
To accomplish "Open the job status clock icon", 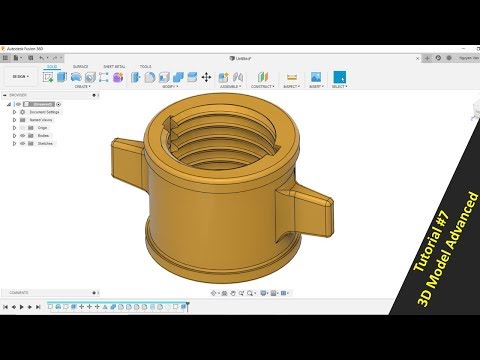I will [438, 58].
